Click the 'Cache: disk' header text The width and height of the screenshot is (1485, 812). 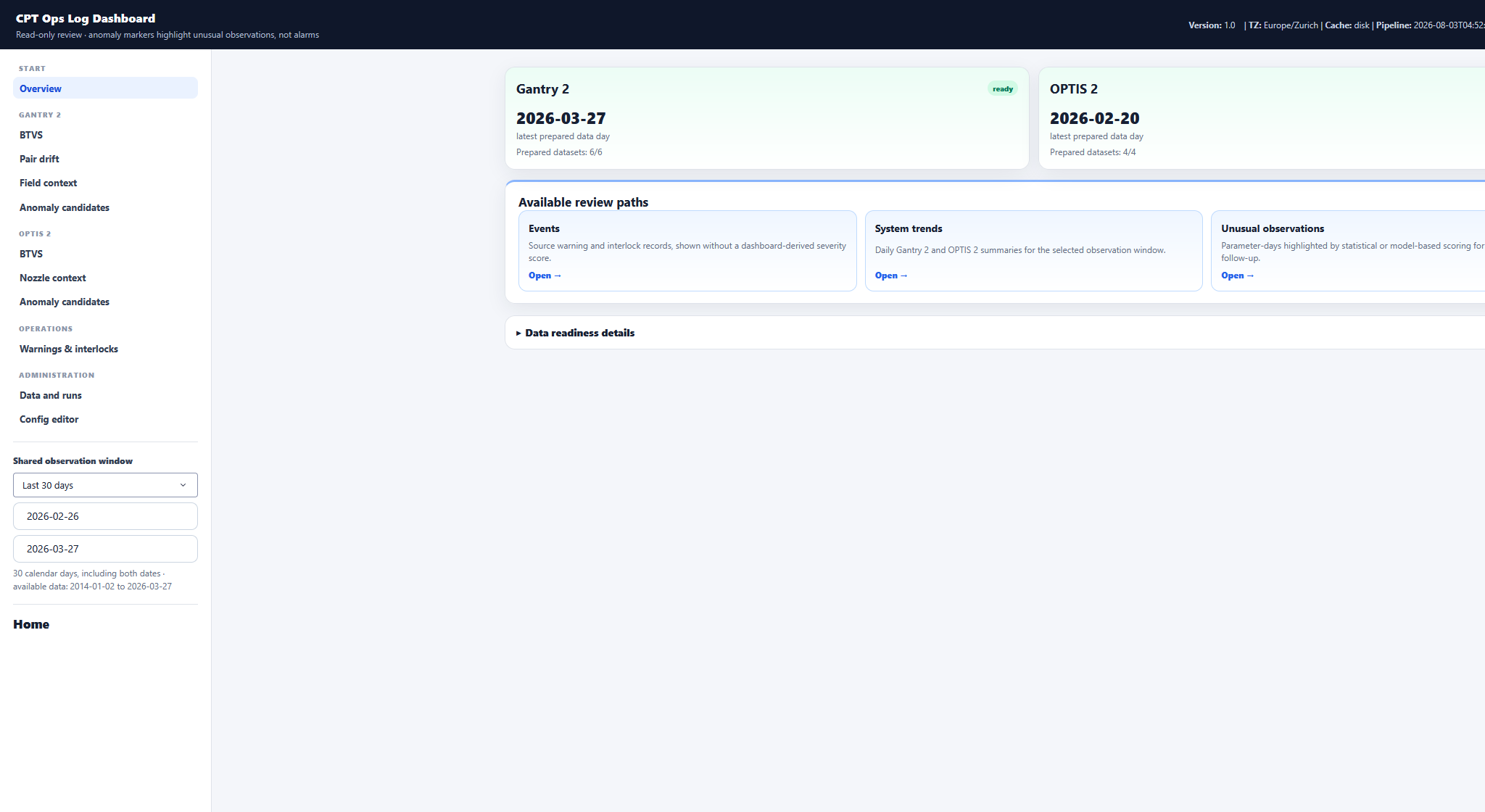1347,25
